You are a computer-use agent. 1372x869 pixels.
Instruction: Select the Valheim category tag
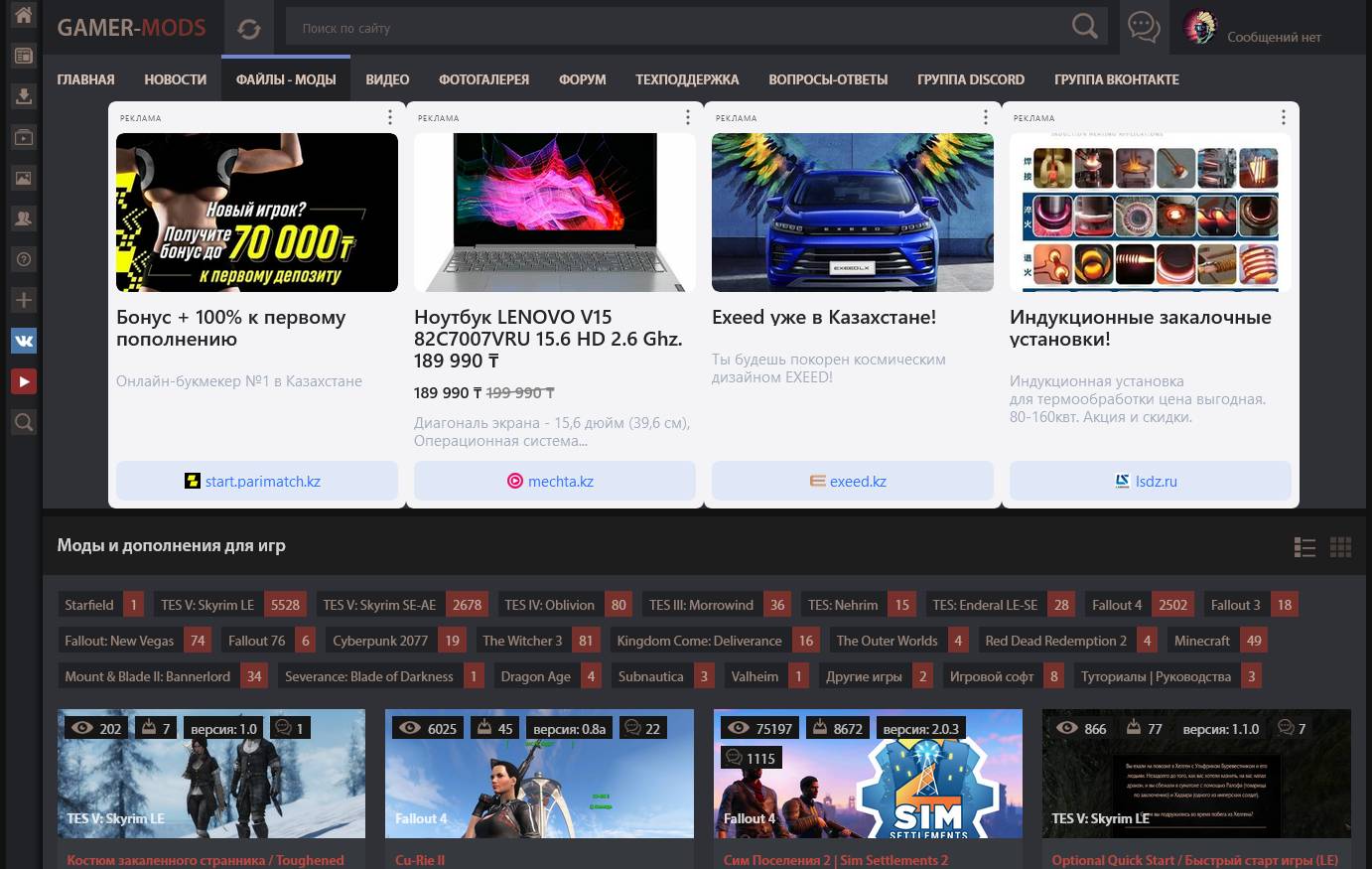[x=766, y=676]
